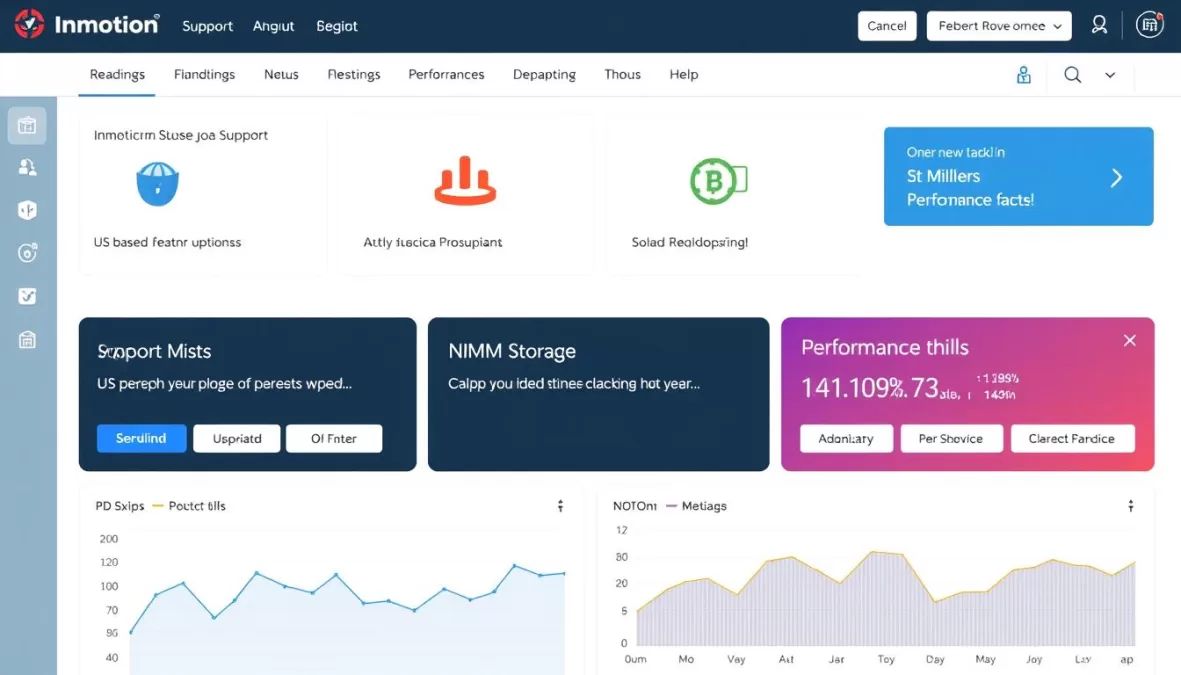Open the clipboard report icon at sidebar bottom
The image size is (1181, 675).
[28, 339]
